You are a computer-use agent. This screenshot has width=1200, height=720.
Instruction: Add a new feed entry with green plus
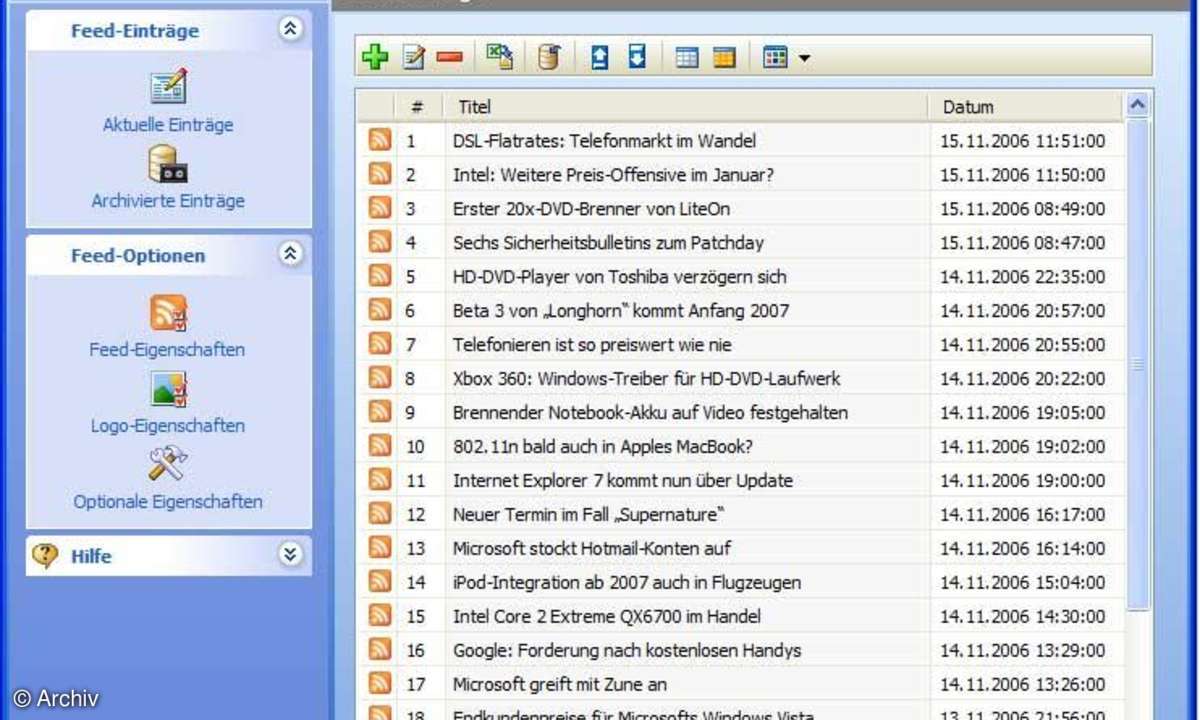tap(375, 57)
